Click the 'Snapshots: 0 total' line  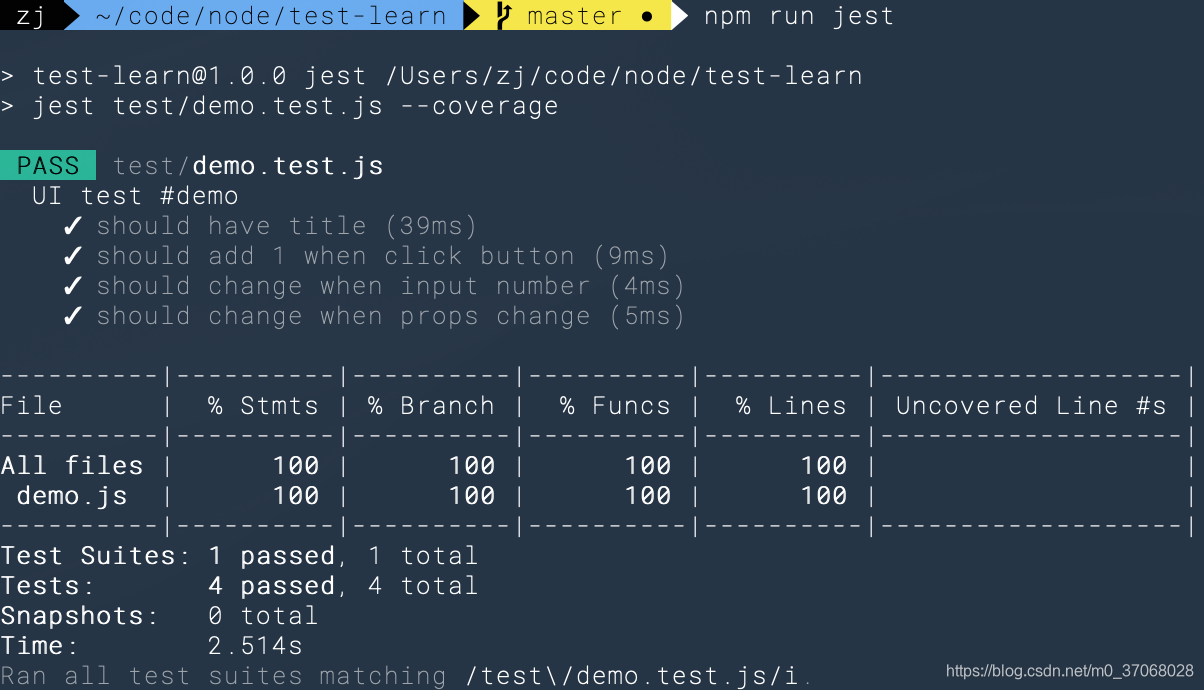point(159,616)
